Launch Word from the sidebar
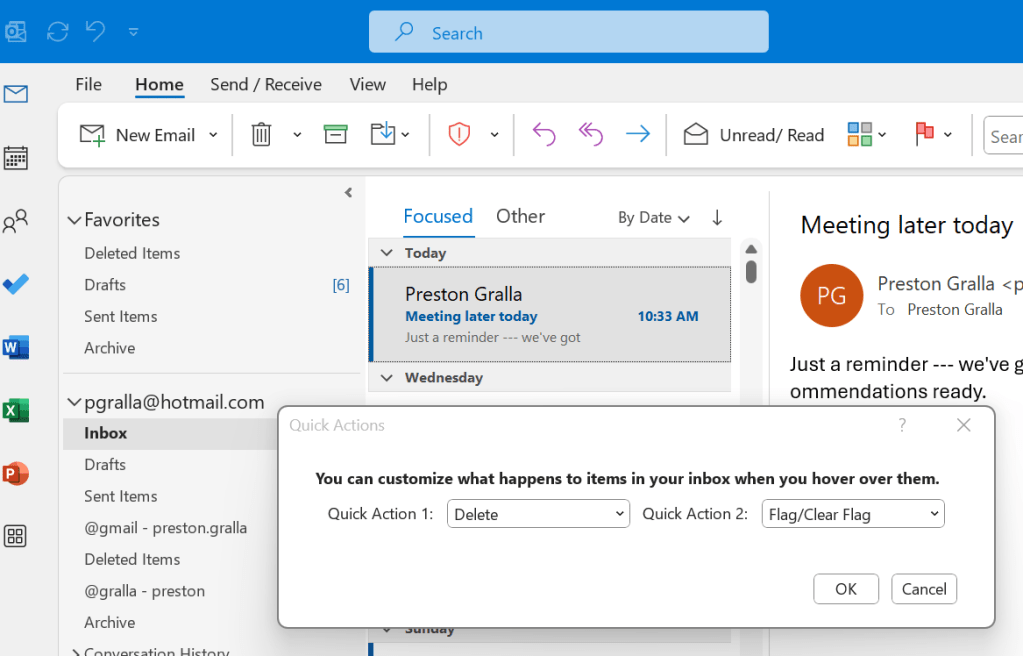The image size is (1023, 656). coord(16,347)
